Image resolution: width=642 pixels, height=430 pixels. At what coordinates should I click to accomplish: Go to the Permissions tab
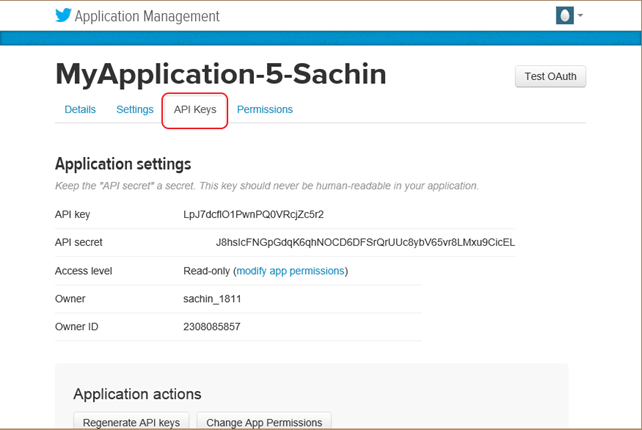265,110
